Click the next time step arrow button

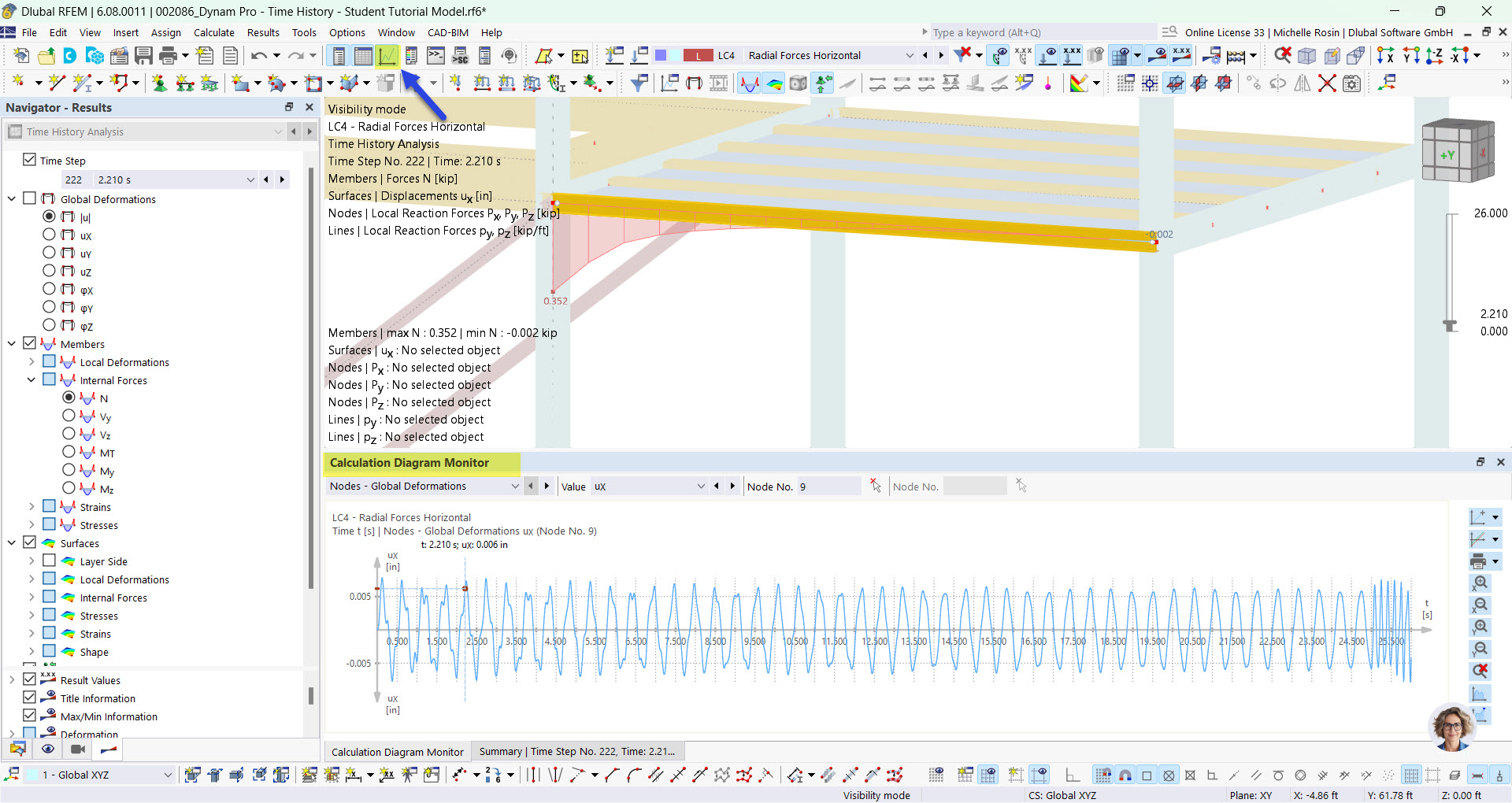282,179
